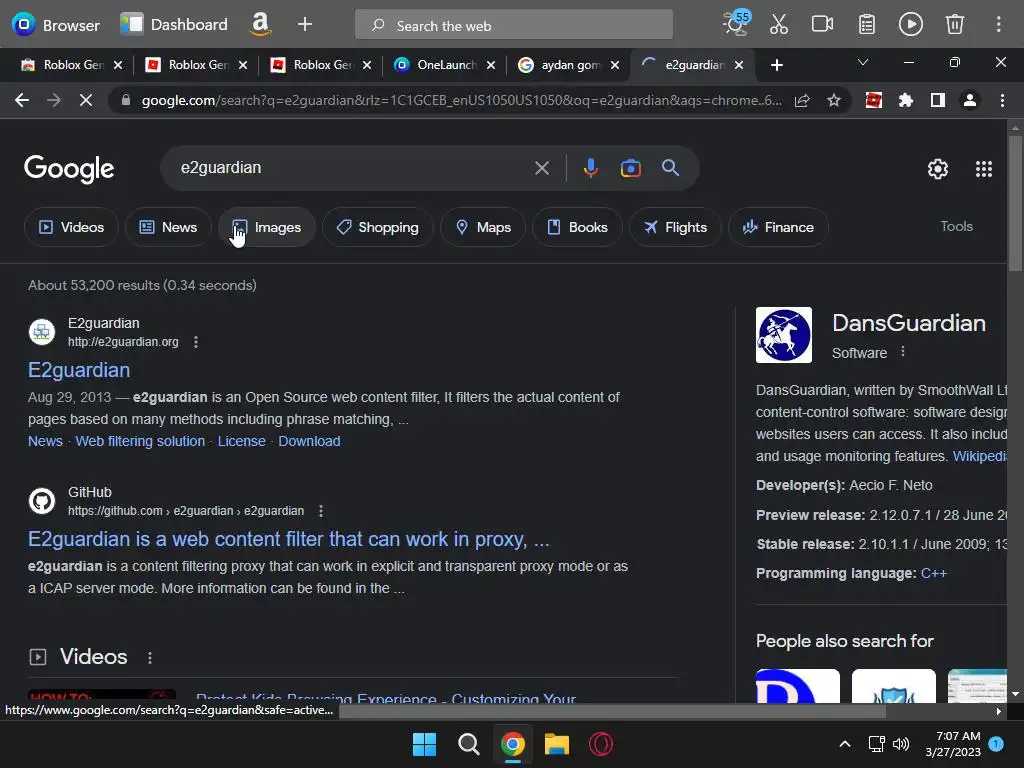Filter results by Images

coord(266,227)
